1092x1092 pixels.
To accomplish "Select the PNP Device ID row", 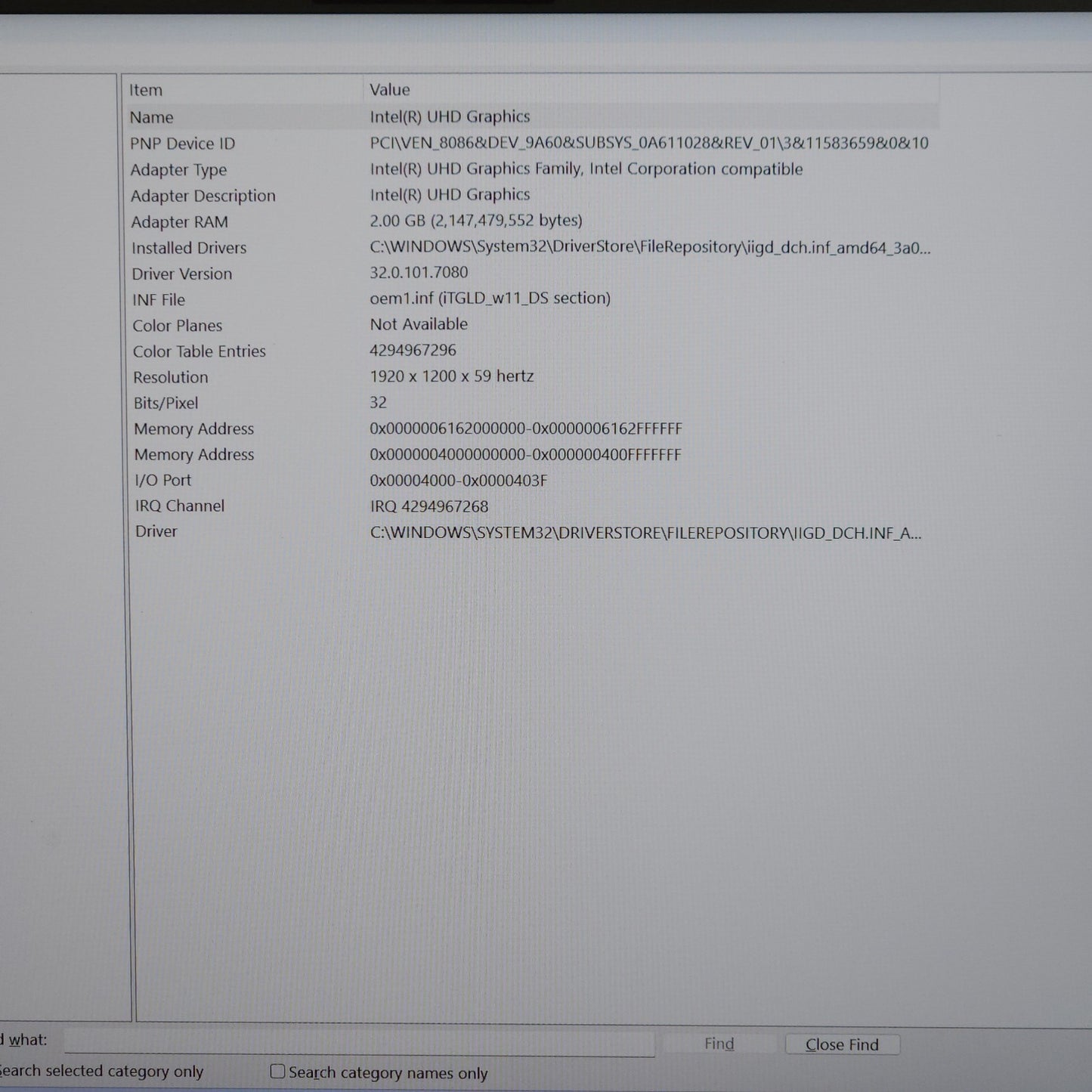I will click(182, 144).
